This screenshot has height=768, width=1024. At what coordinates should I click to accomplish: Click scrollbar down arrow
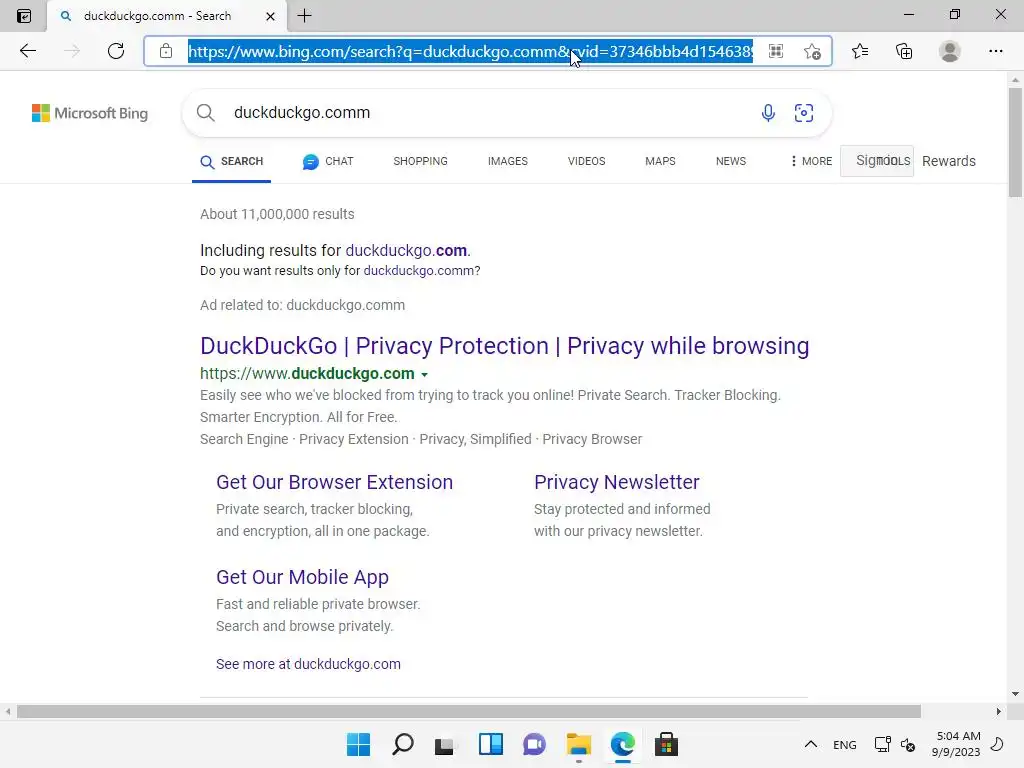coord(1015,694)
